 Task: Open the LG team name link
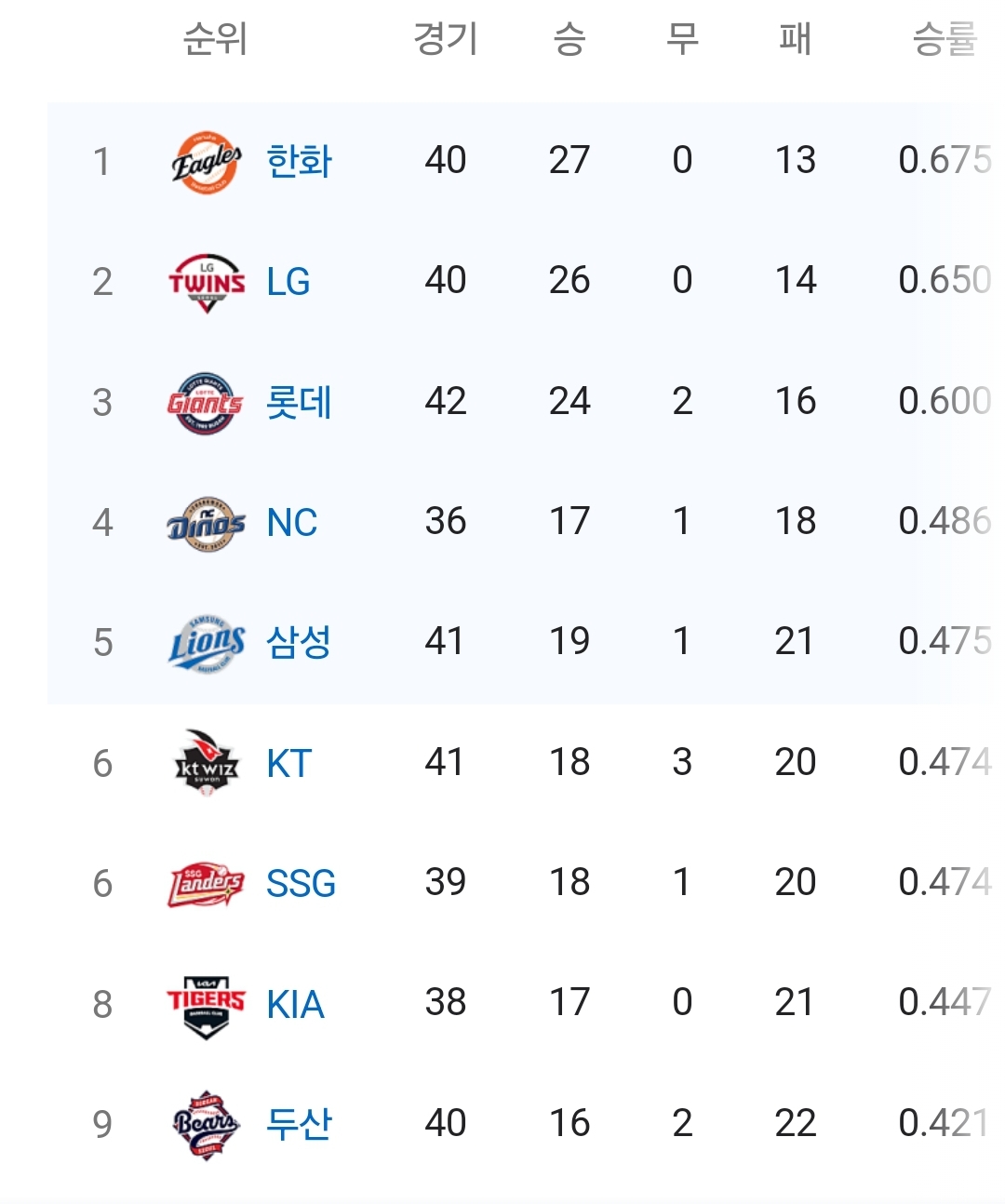(288, 282)
